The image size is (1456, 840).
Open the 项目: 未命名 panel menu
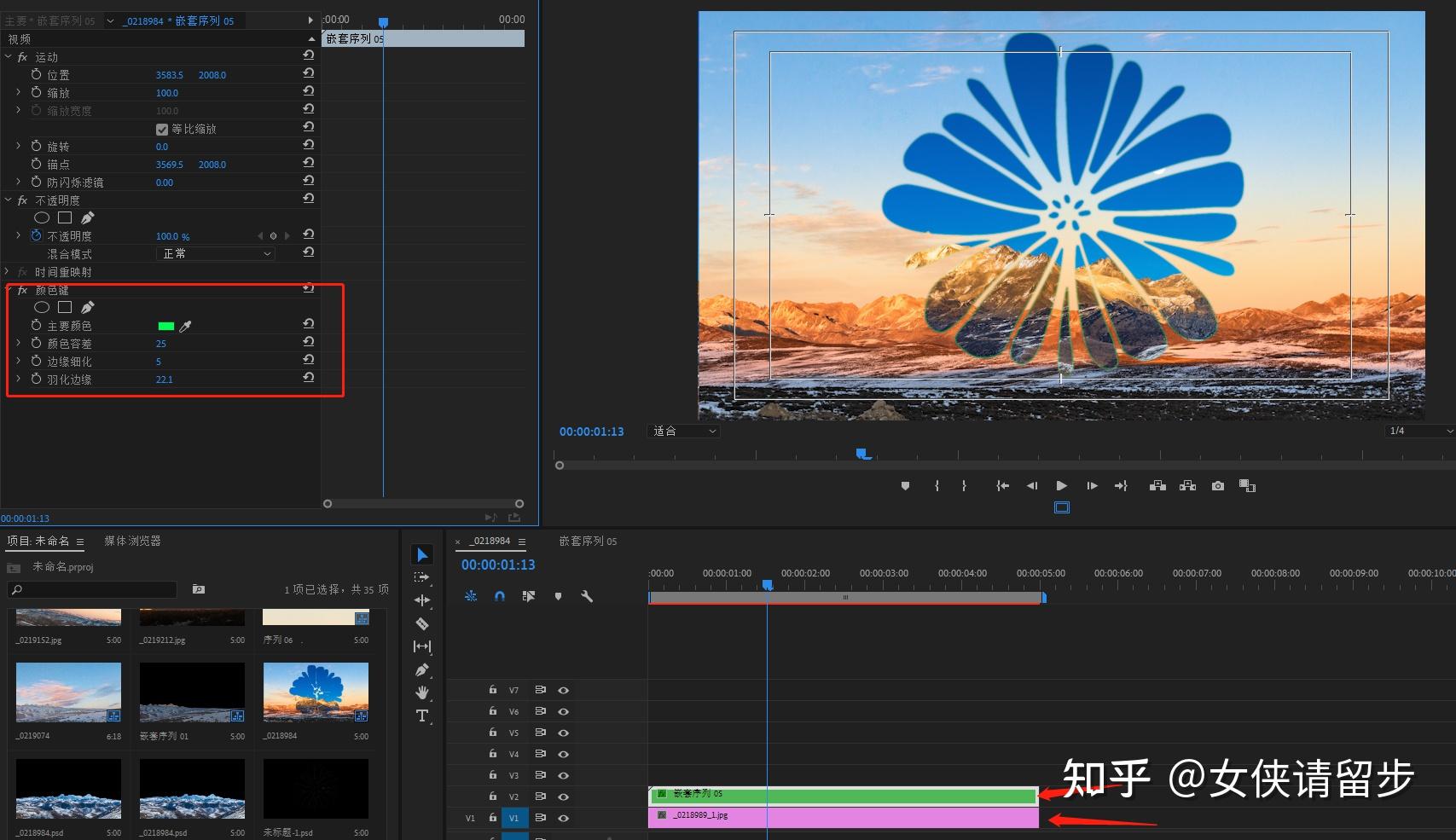(x=80, y=542)
